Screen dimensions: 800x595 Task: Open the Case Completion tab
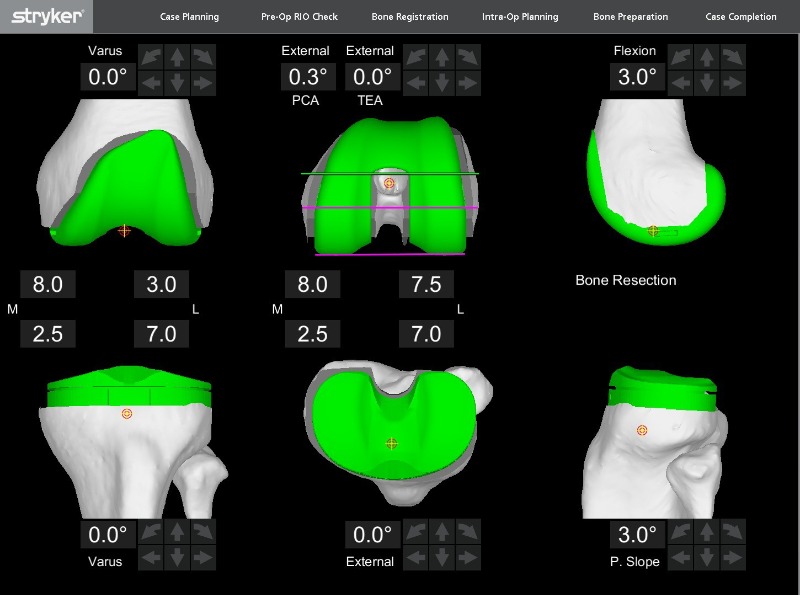click(x=740, y=17)
